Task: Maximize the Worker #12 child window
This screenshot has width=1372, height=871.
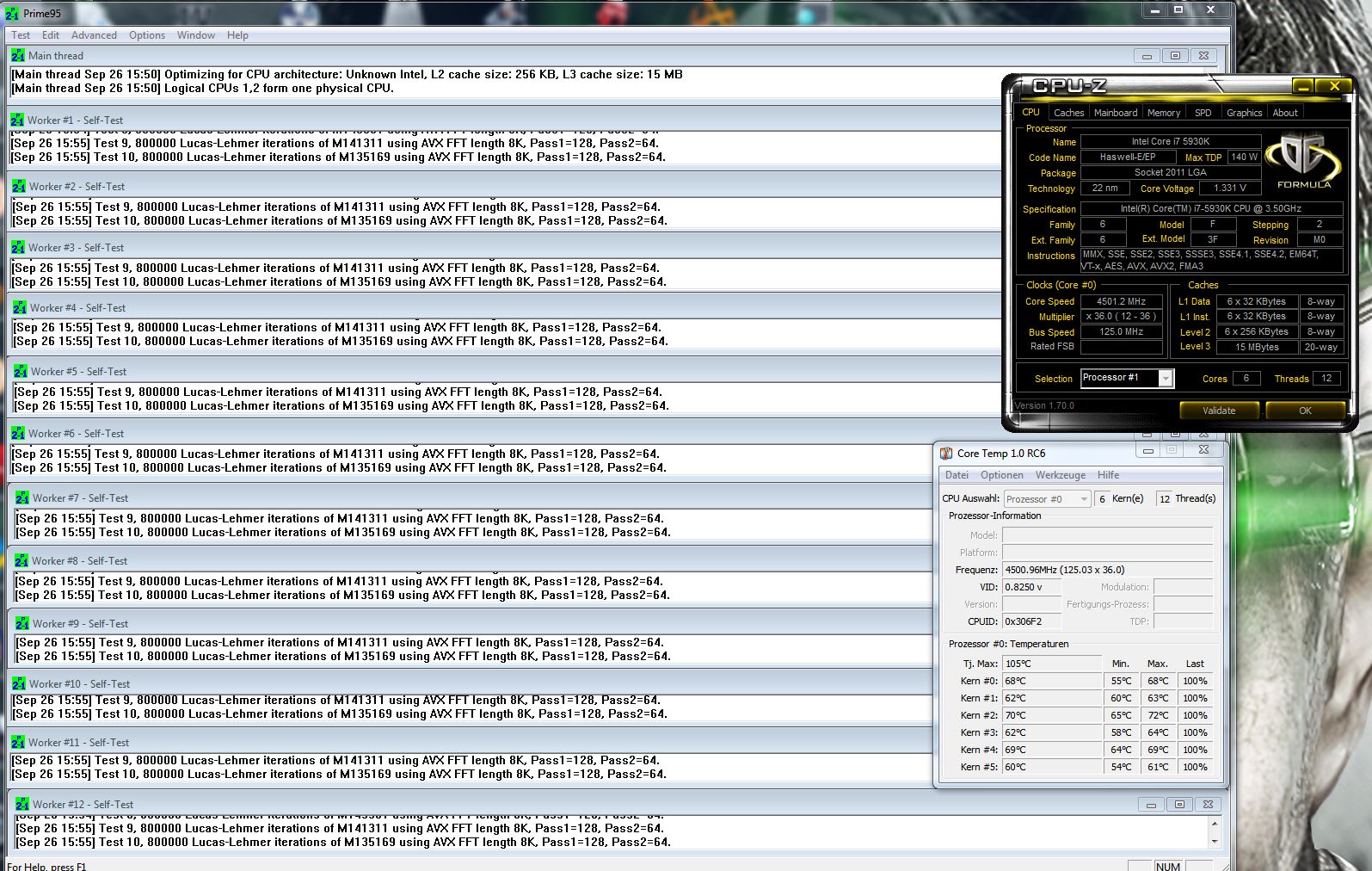Action: [1179, 805]
